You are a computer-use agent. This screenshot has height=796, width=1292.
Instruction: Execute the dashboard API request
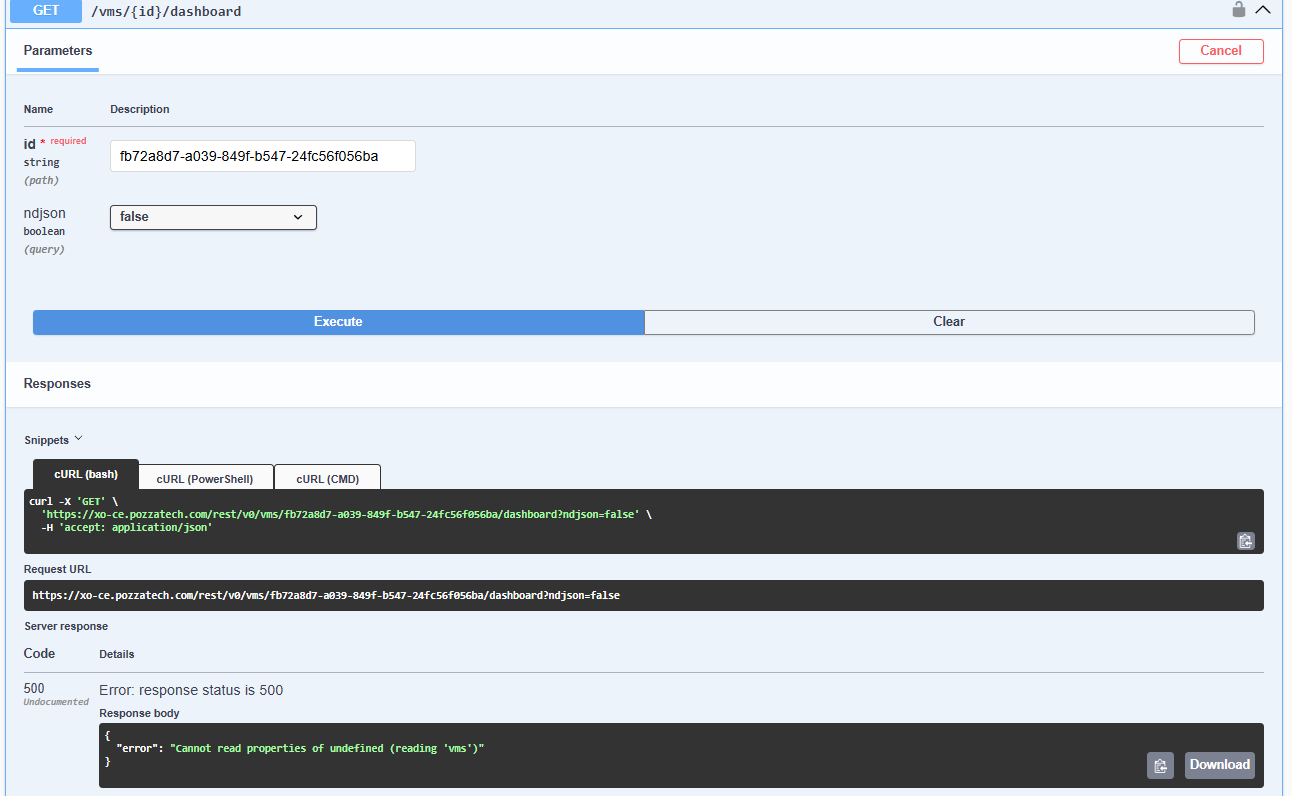(338, 321)
